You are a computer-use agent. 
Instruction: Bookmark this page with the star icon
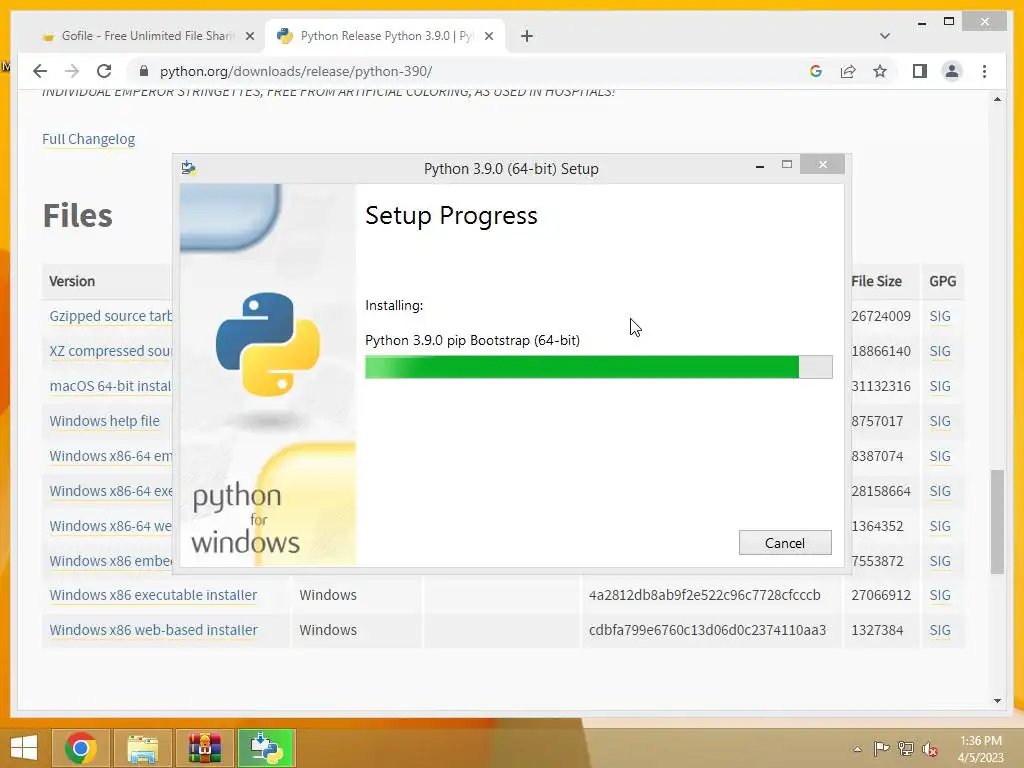[x=880, y=71]
